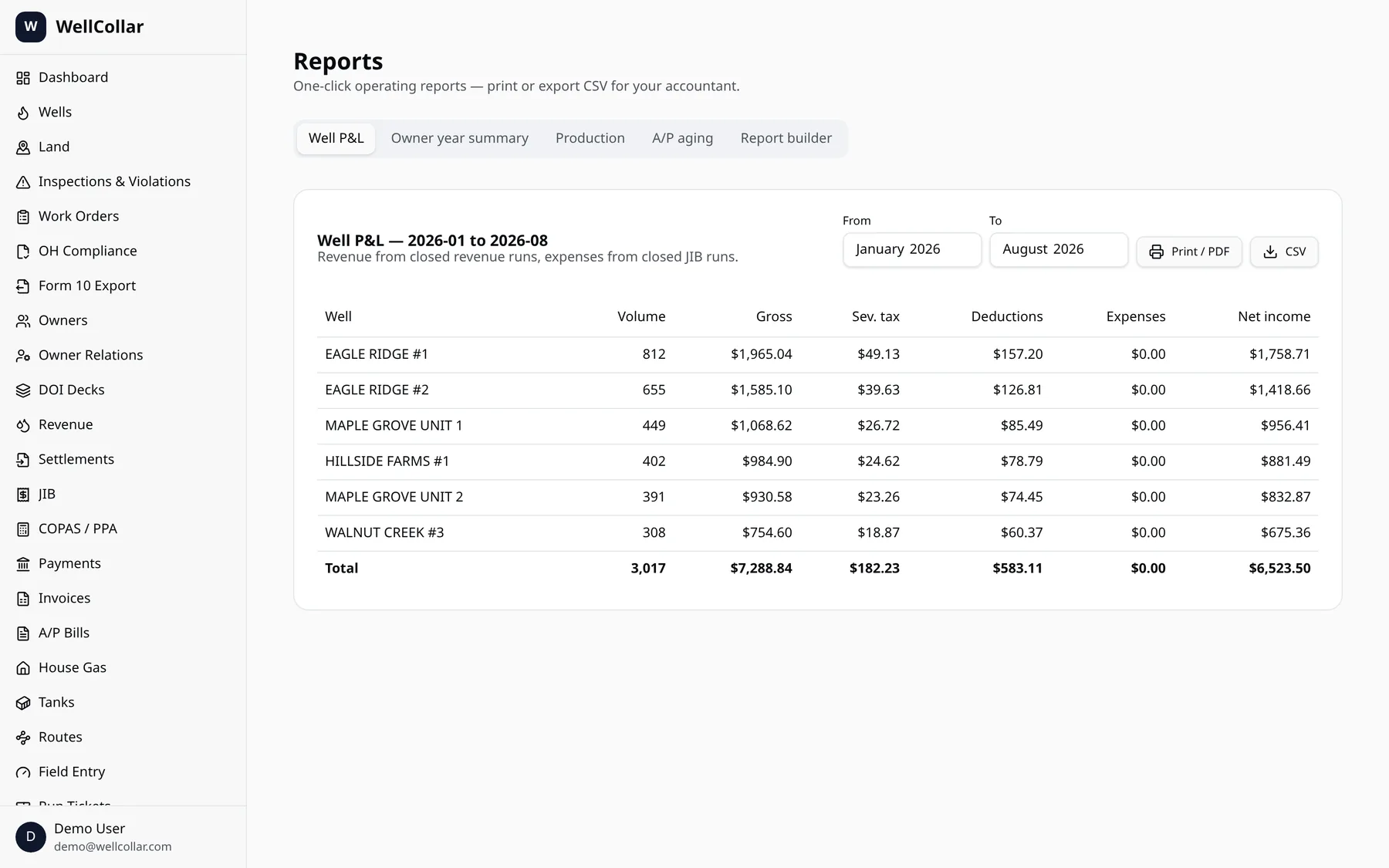
Task: Click the Payments bank icon
Action: (23, 564)
